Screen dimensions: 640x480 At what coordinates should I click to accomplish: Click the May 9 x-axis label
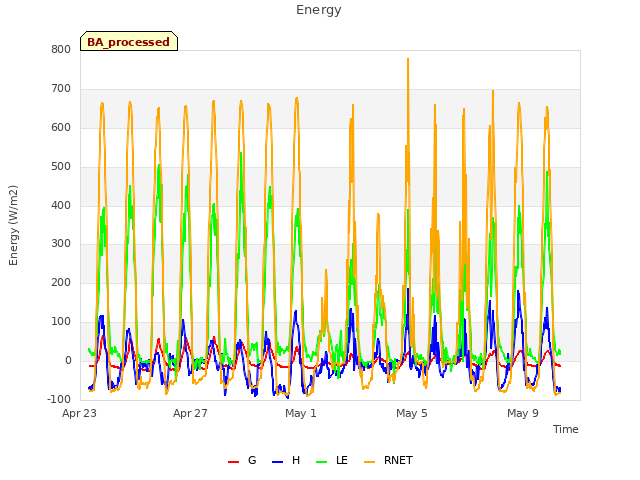tap(523, 413)
